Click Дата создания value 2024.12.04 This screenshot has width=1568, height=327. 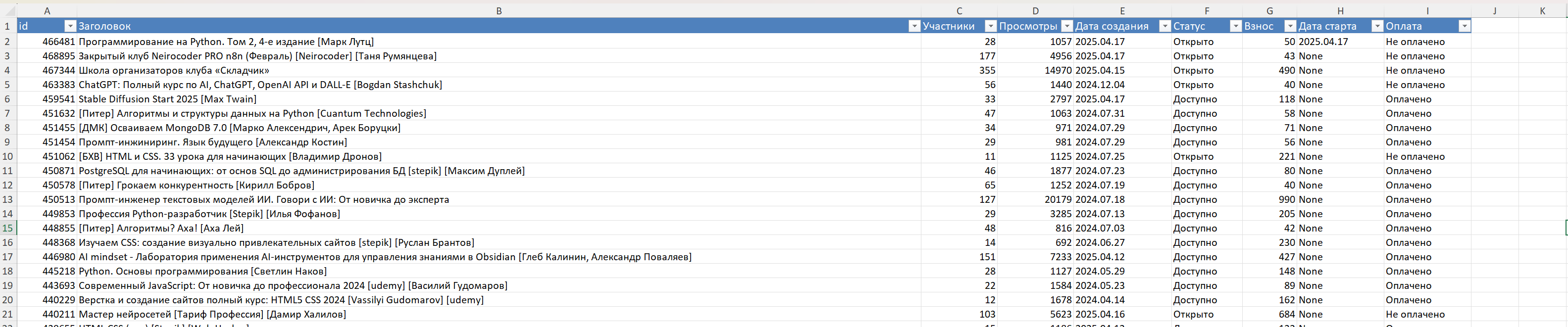[x=1122, y=85]
